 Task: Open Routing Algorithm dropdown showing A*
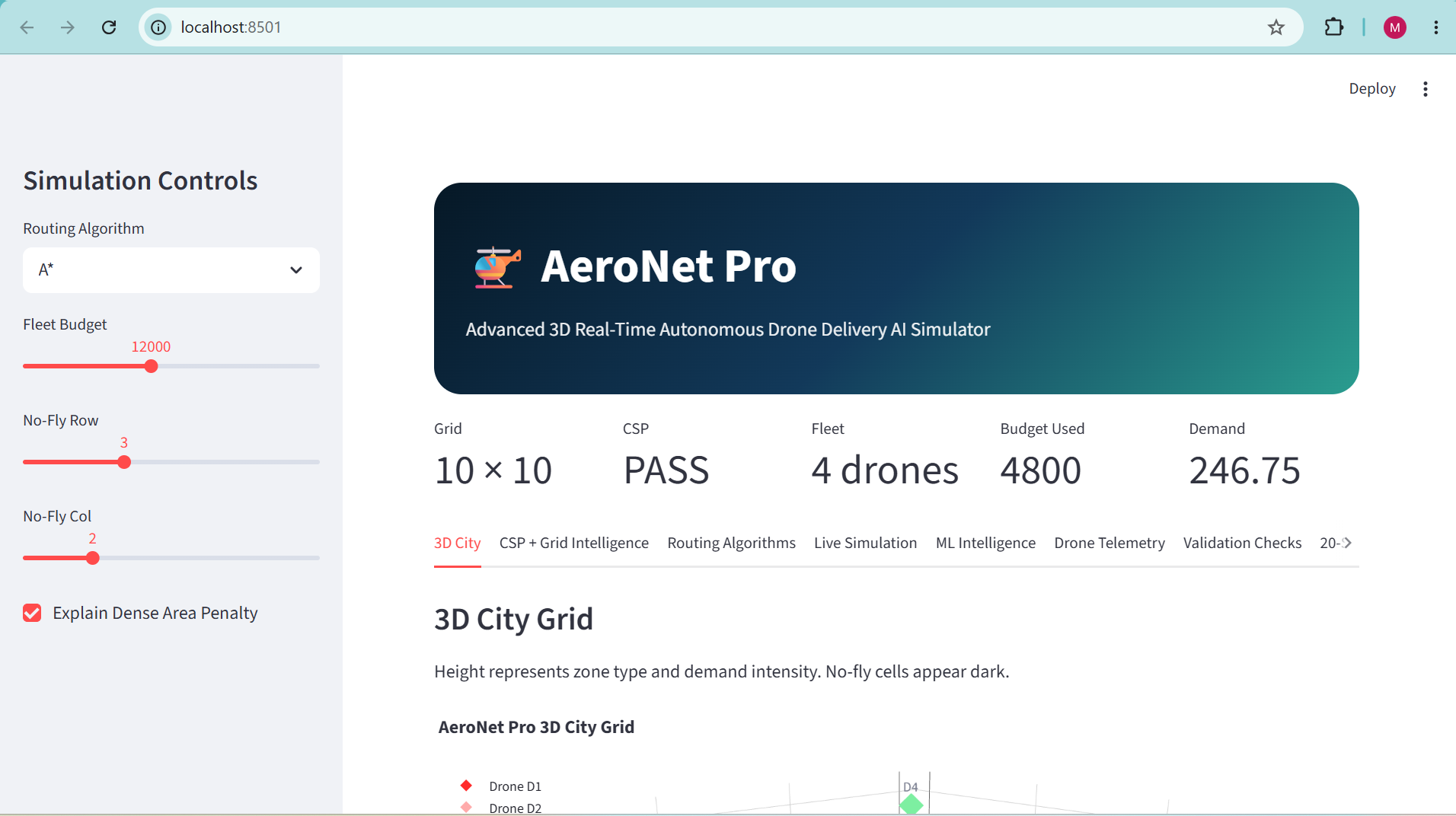point(171,269)
